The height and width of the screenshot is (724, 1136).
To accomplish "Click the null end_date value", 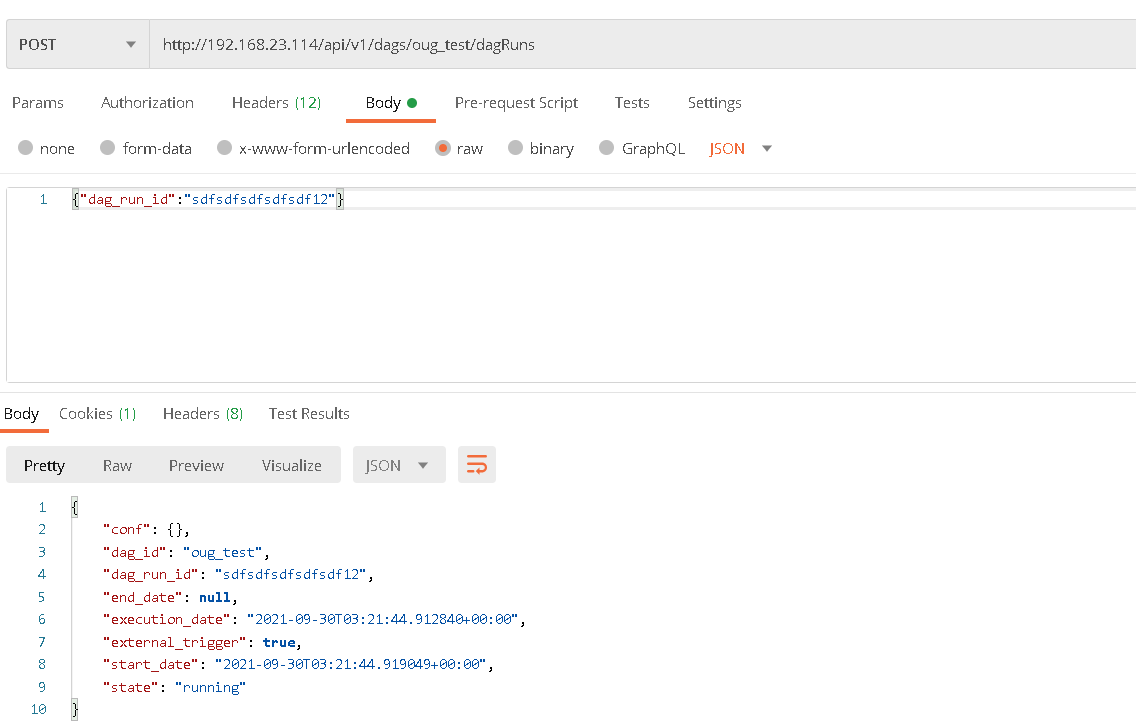I will (214, 597).
